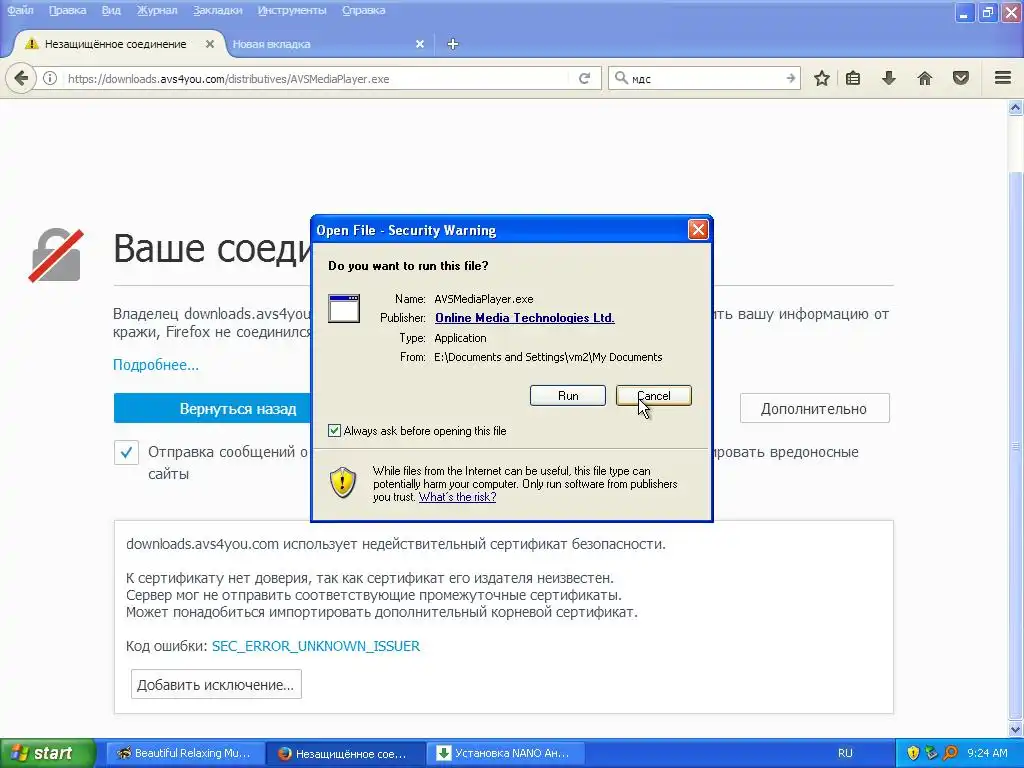
Task: Open the Windows start button
Action: (48, 753)
